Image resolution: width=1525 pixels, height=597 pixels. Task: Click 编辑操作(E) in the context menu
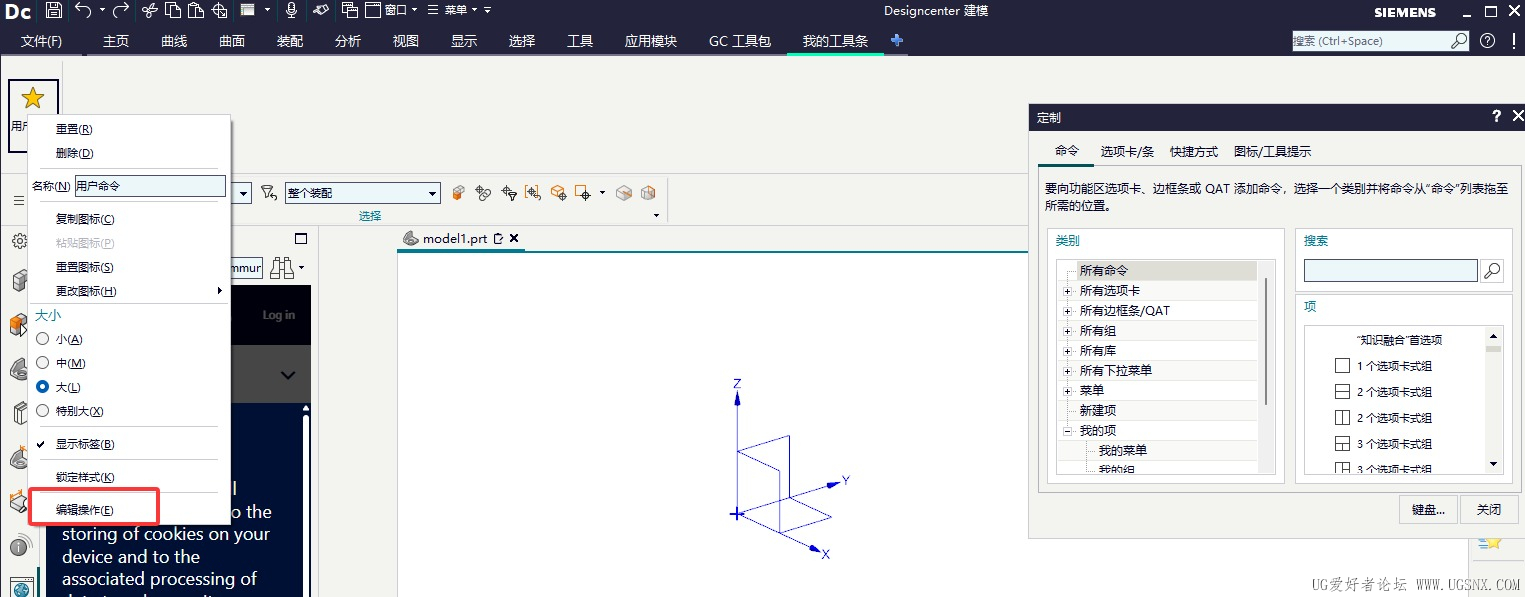click(85, 510)
